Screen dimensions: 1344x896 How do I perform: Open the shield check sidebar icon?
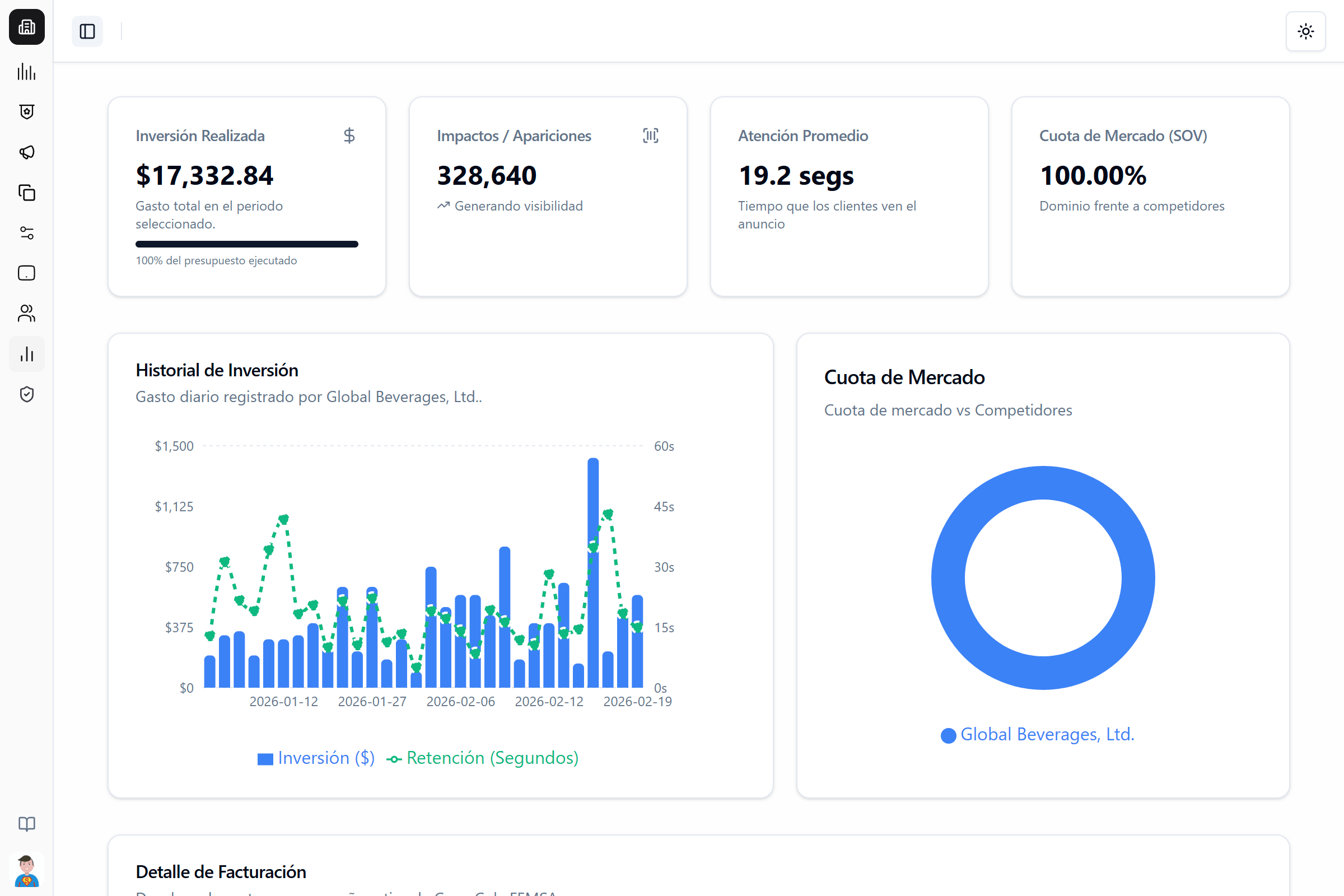(x=27, y=394)
